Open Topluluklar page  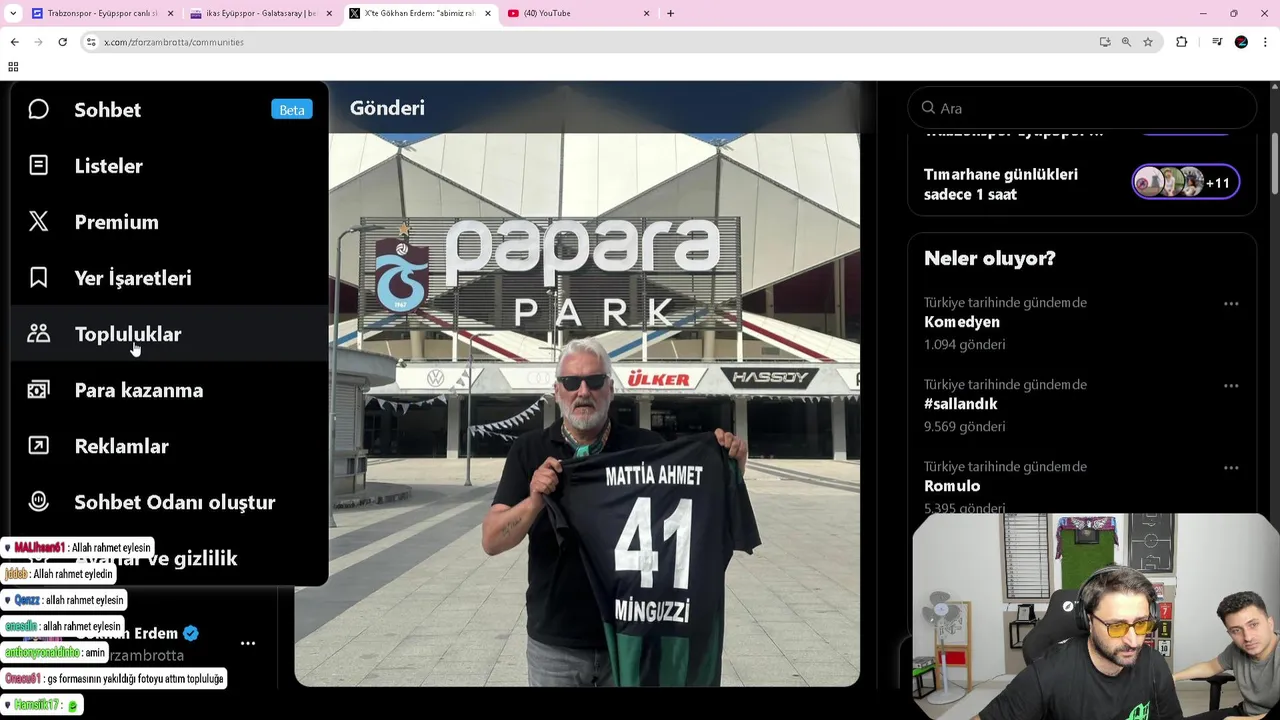(x=170, y=334)
